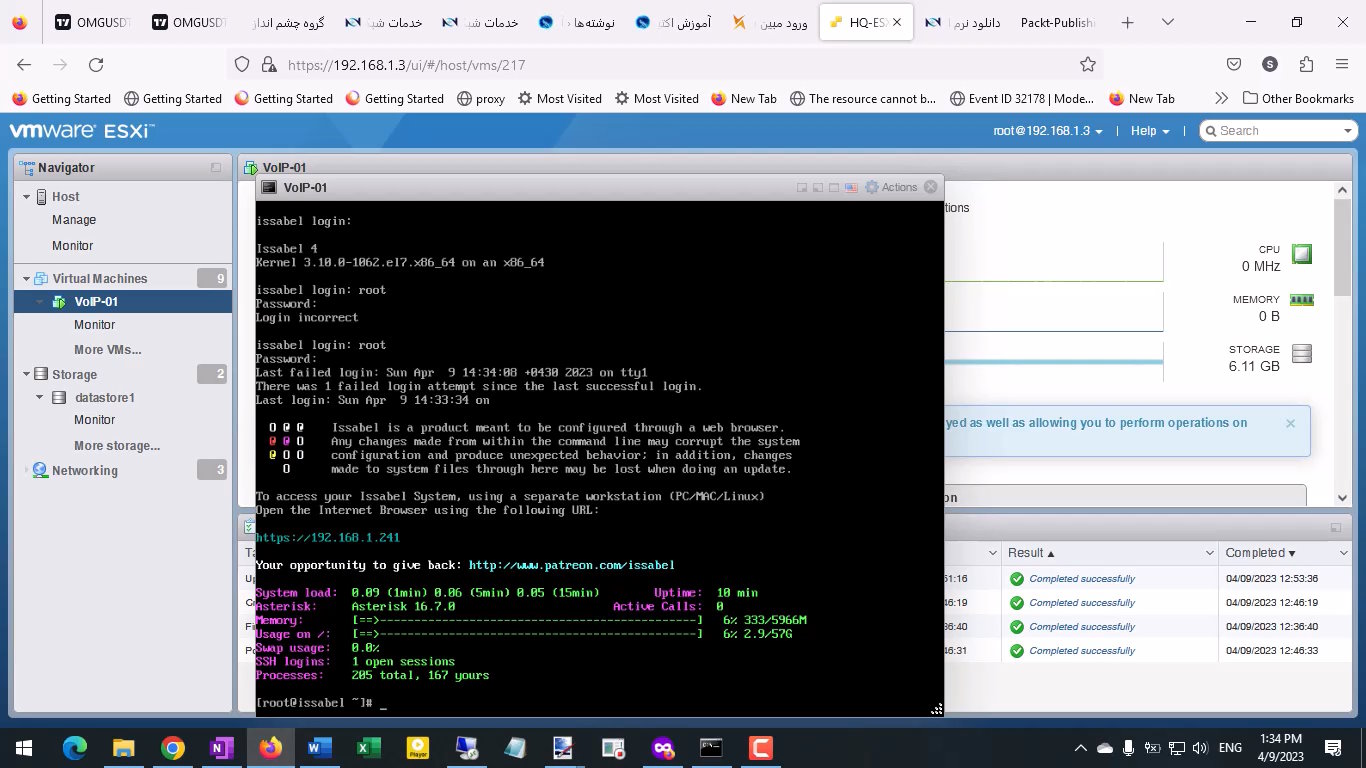The image size is (1366, 768).
Task: Open Microsoft Word from the taskbar
Action: click(319, 747)
